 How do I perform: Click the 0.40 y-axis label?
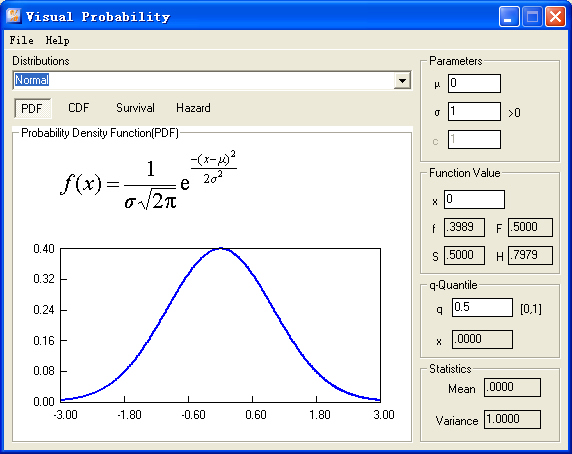[44, 249]
